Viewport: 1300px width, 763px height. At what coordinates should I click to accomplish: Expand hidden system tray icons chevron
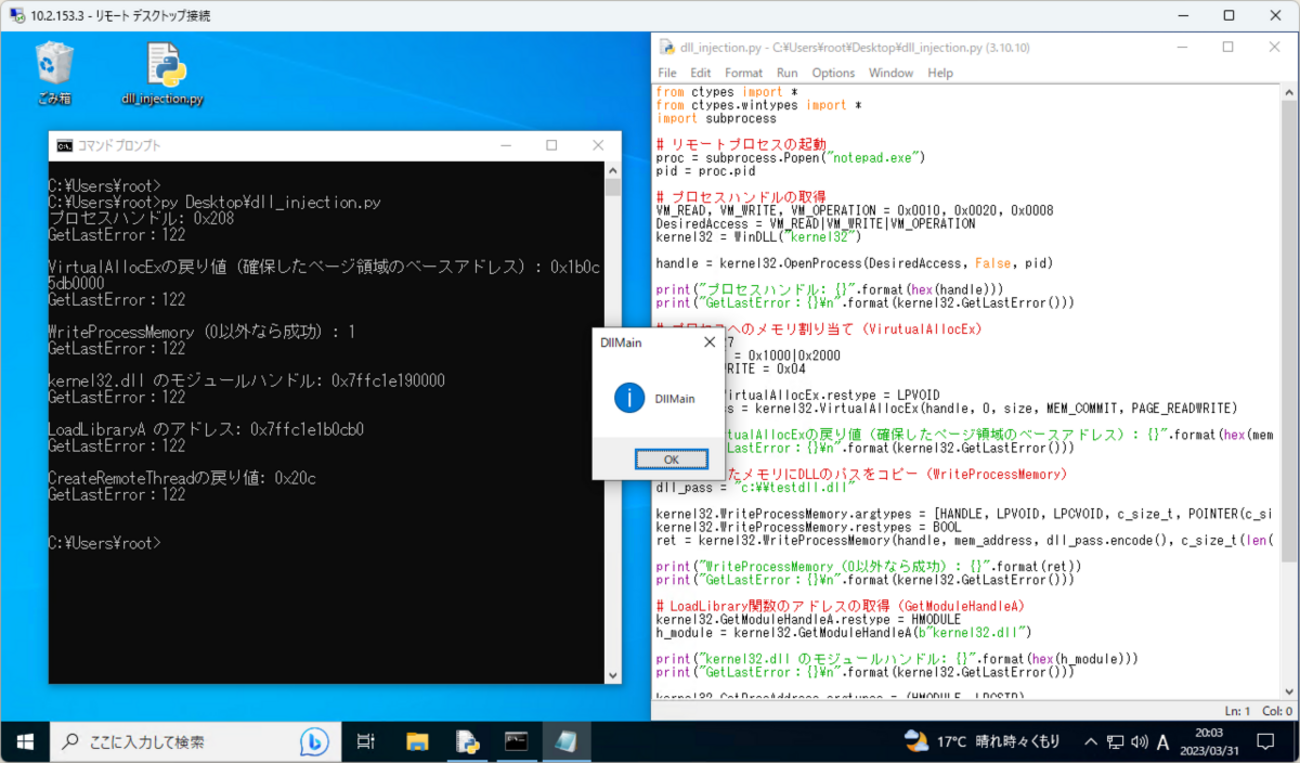coord(1090,742)
